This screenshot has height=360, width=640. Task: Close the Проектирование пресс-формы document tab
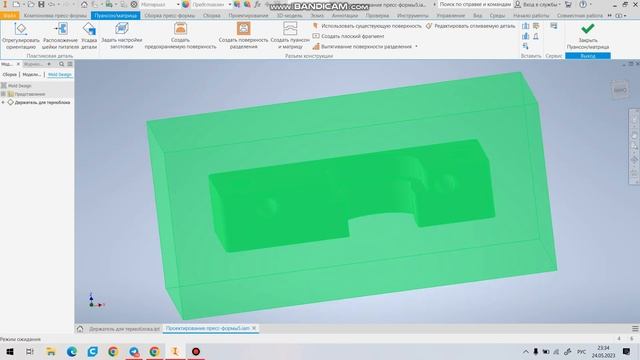pos(254,328)
